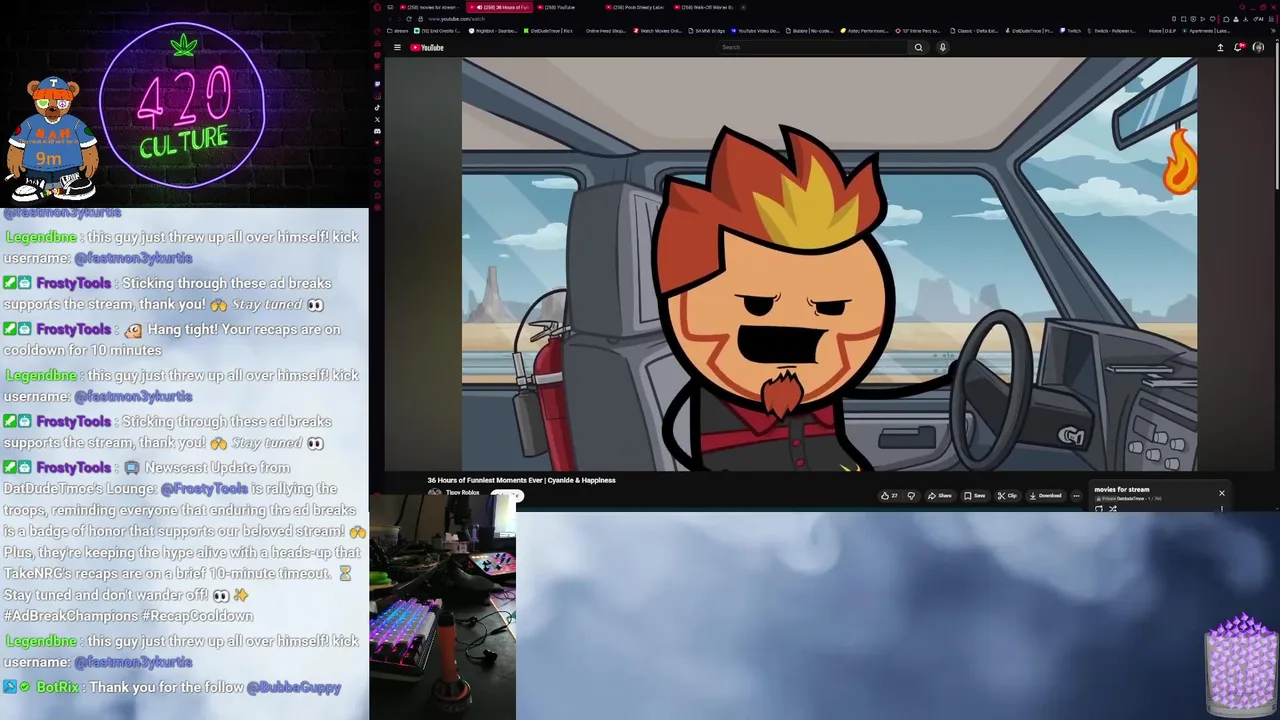This screenshot has width=1280, height=720.
Task: Switch to the 'movies for stream' browser tab
Action: click(431, 7)
